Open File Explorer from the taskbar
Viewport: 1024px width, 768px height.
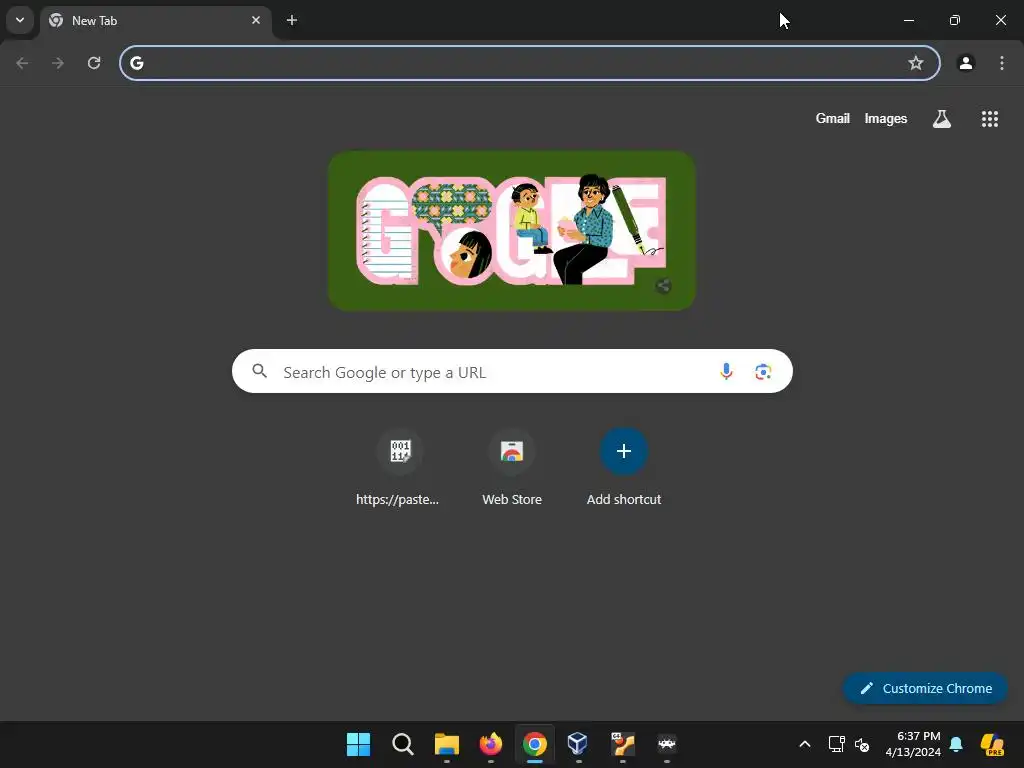(447, 744)
